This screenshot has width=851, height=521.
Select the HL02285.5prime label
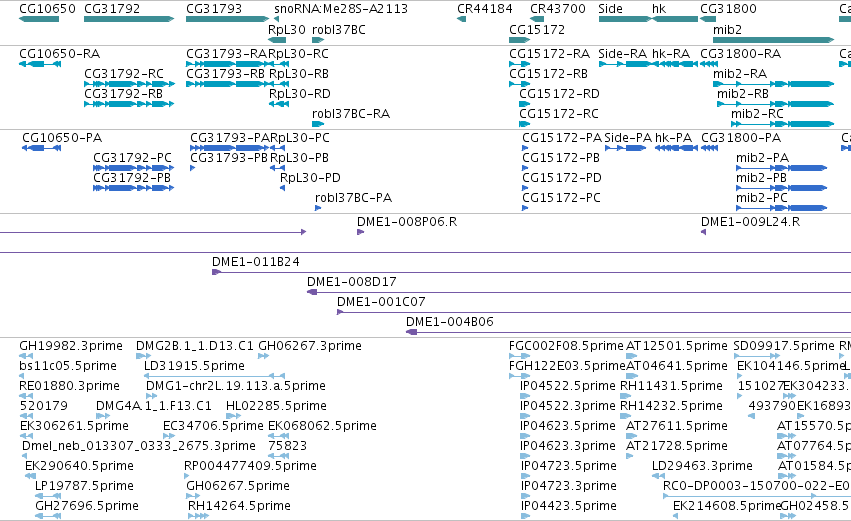(276, 406)
